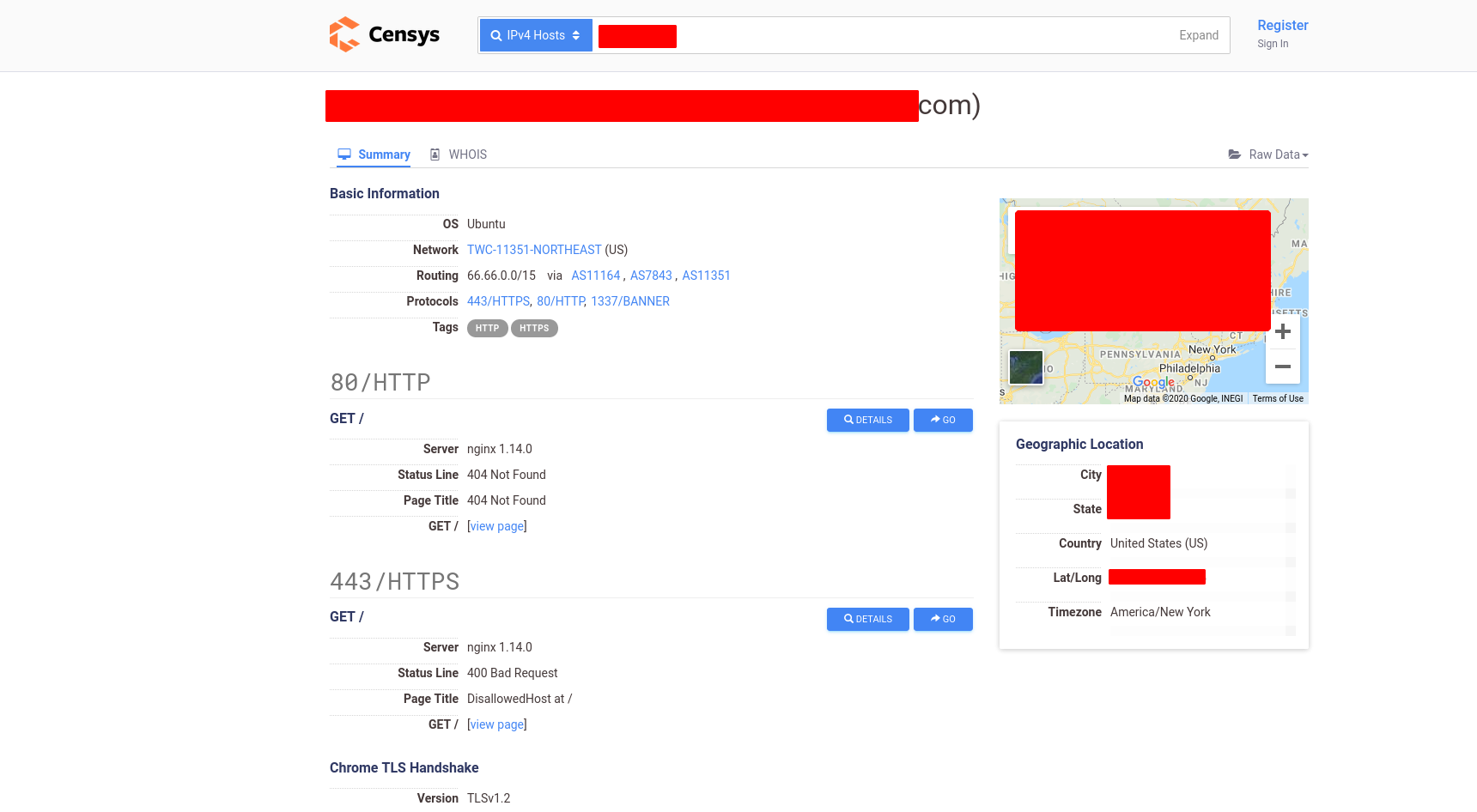Open the Raw Data dropdown
The image size is (1477, 812).
pos(1268,155)
